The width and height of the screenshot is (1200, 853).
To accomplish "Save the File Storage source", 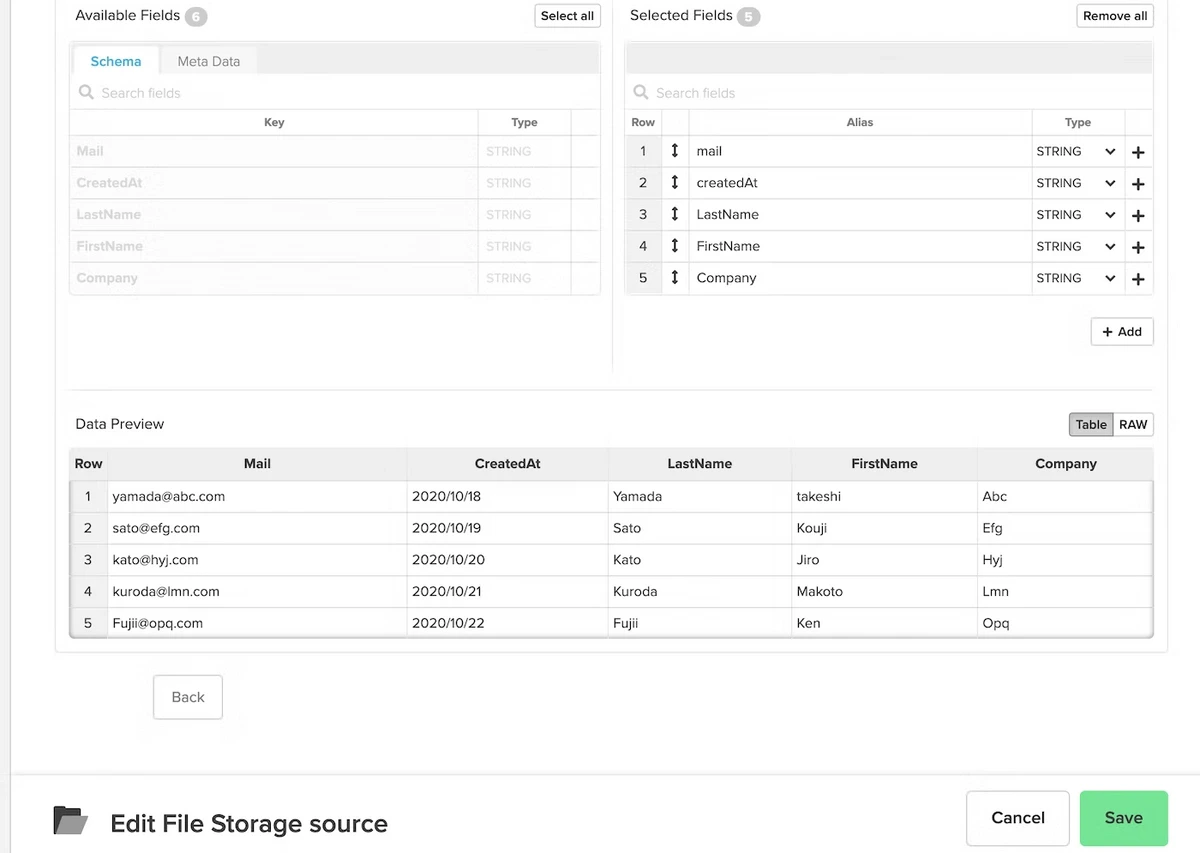I will point(1124,818).
